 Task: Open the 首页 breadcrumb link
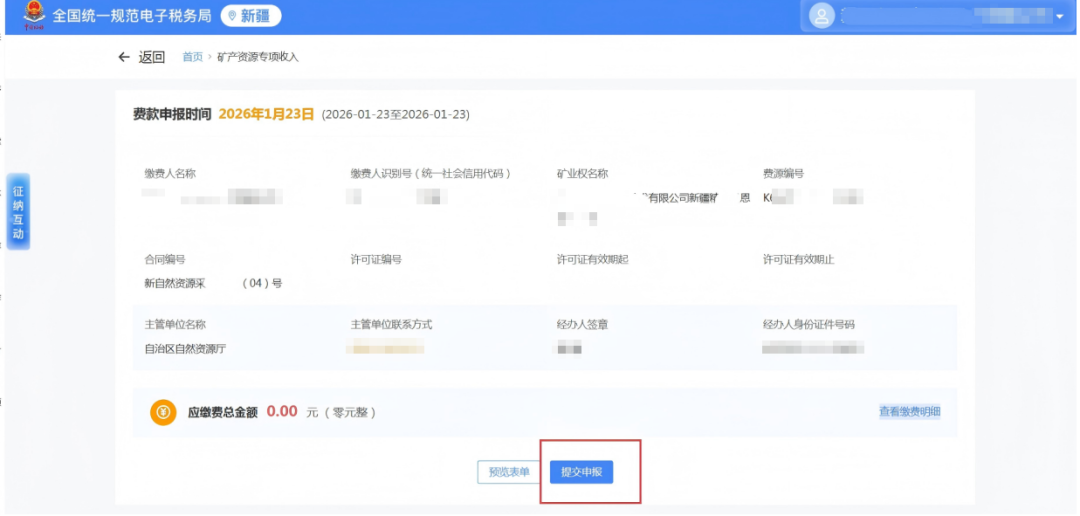pos(192,57)
